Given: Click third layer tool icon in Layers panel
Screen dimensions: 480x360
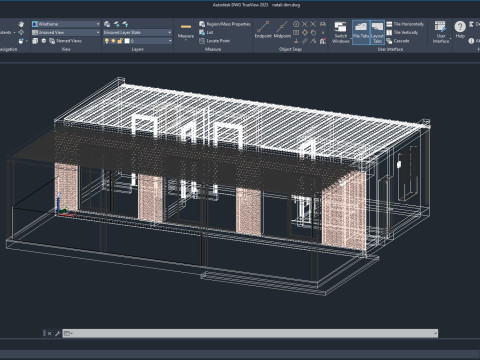Looking at the screenshot, I should (125, 24).
